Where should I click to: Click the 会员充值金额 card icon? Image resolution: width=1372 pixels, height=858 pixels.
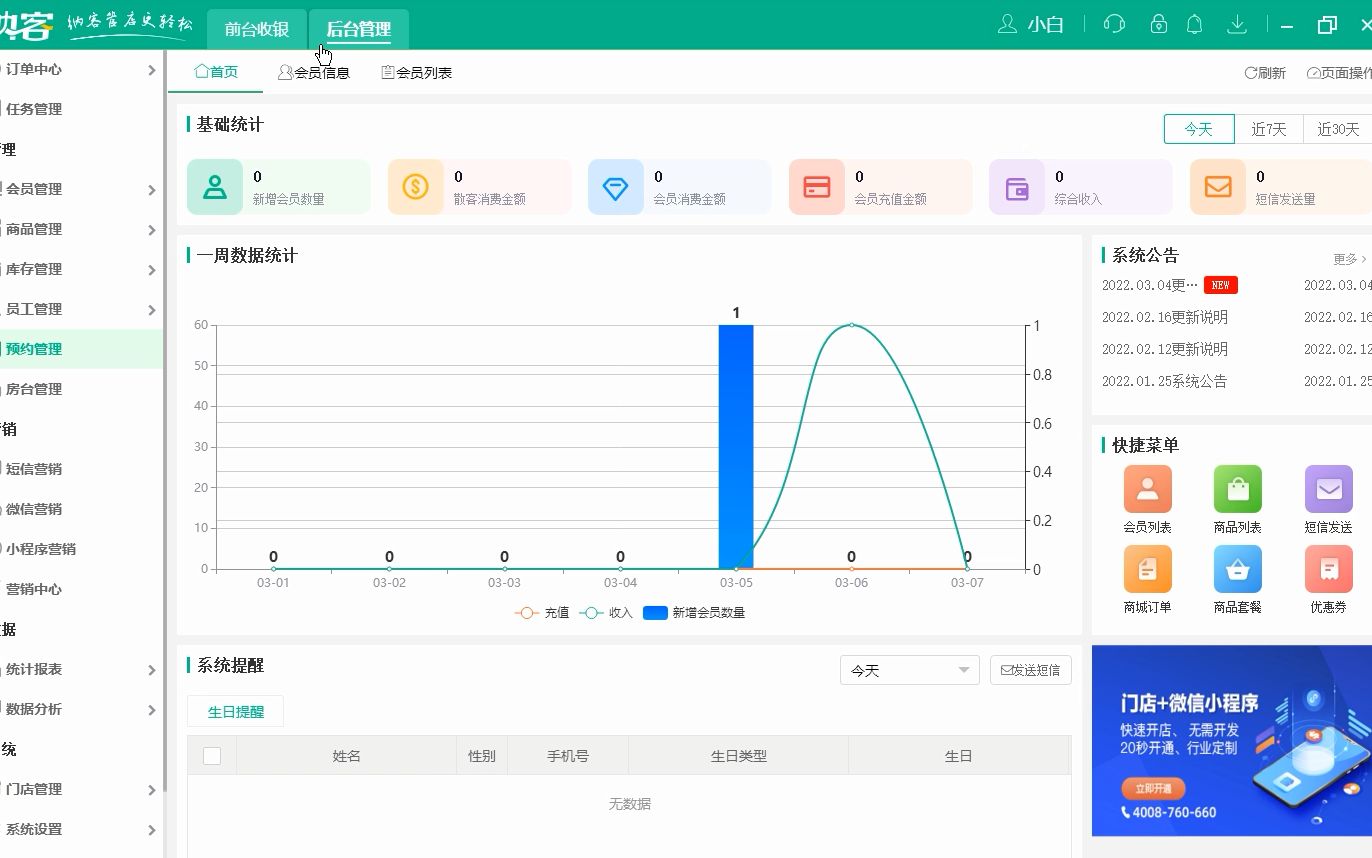coord(817,187)
